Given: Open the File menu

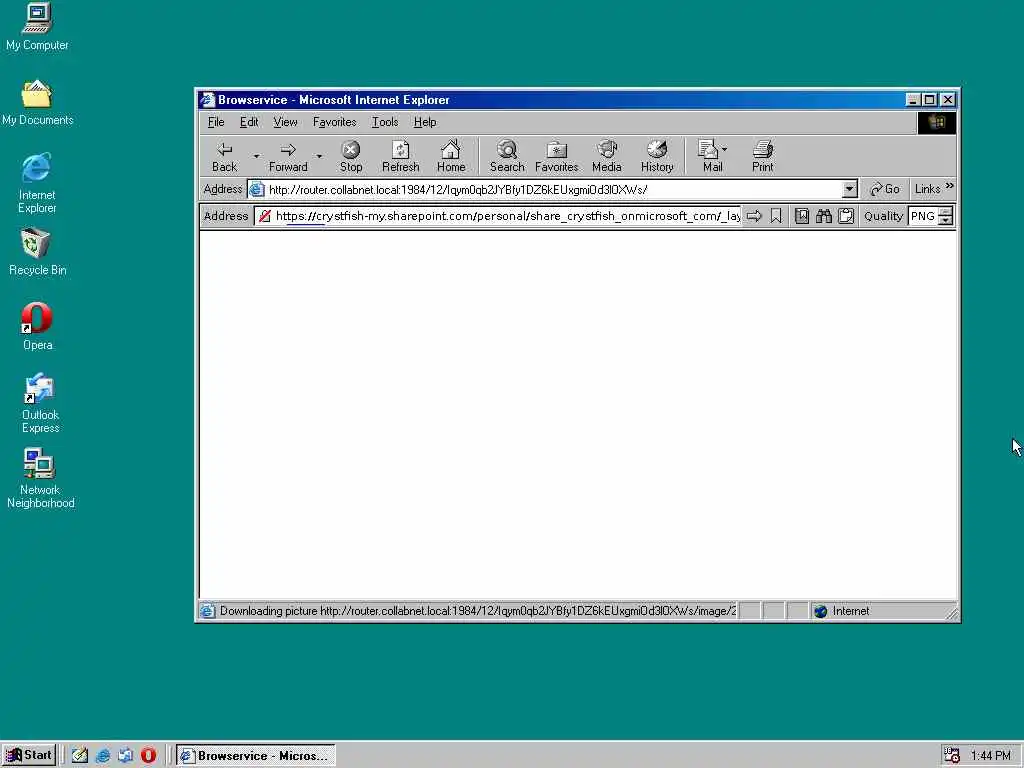Looking at the screenshot, I should [216, 122].
